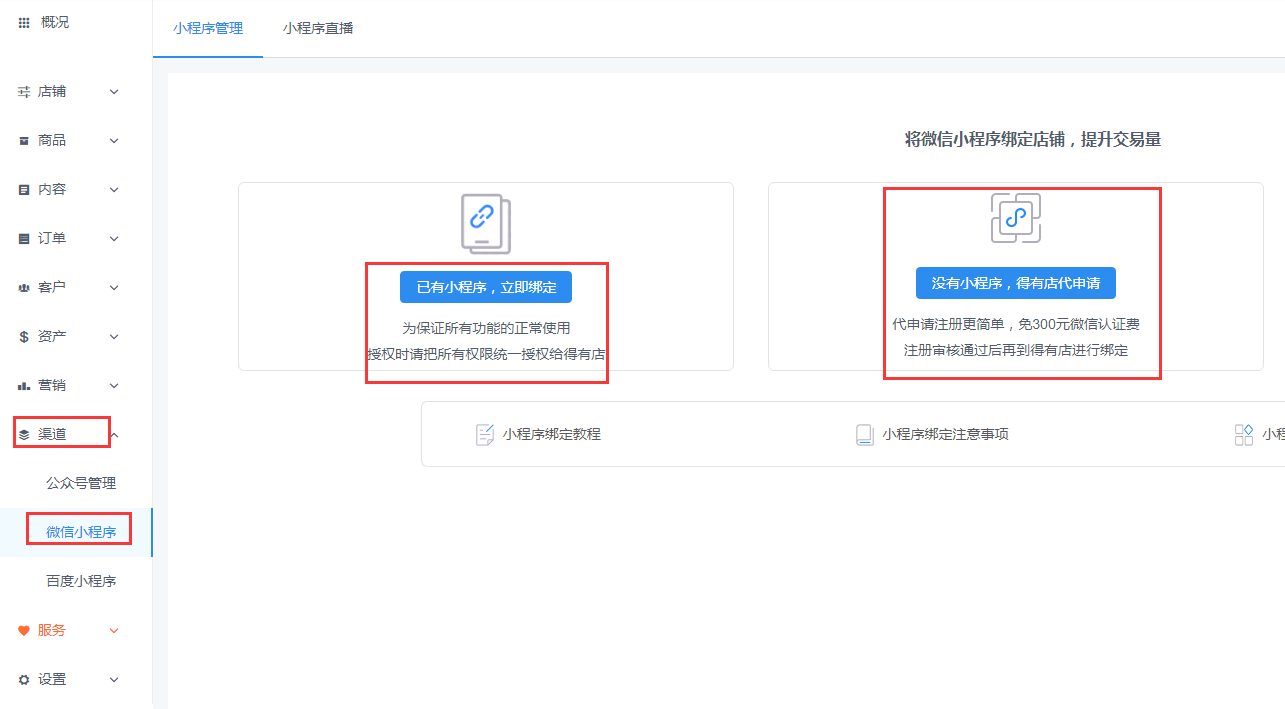Select the 小程序管理 tab
This screenshot has height=709, width=1285.
click(x=208, y=28)
